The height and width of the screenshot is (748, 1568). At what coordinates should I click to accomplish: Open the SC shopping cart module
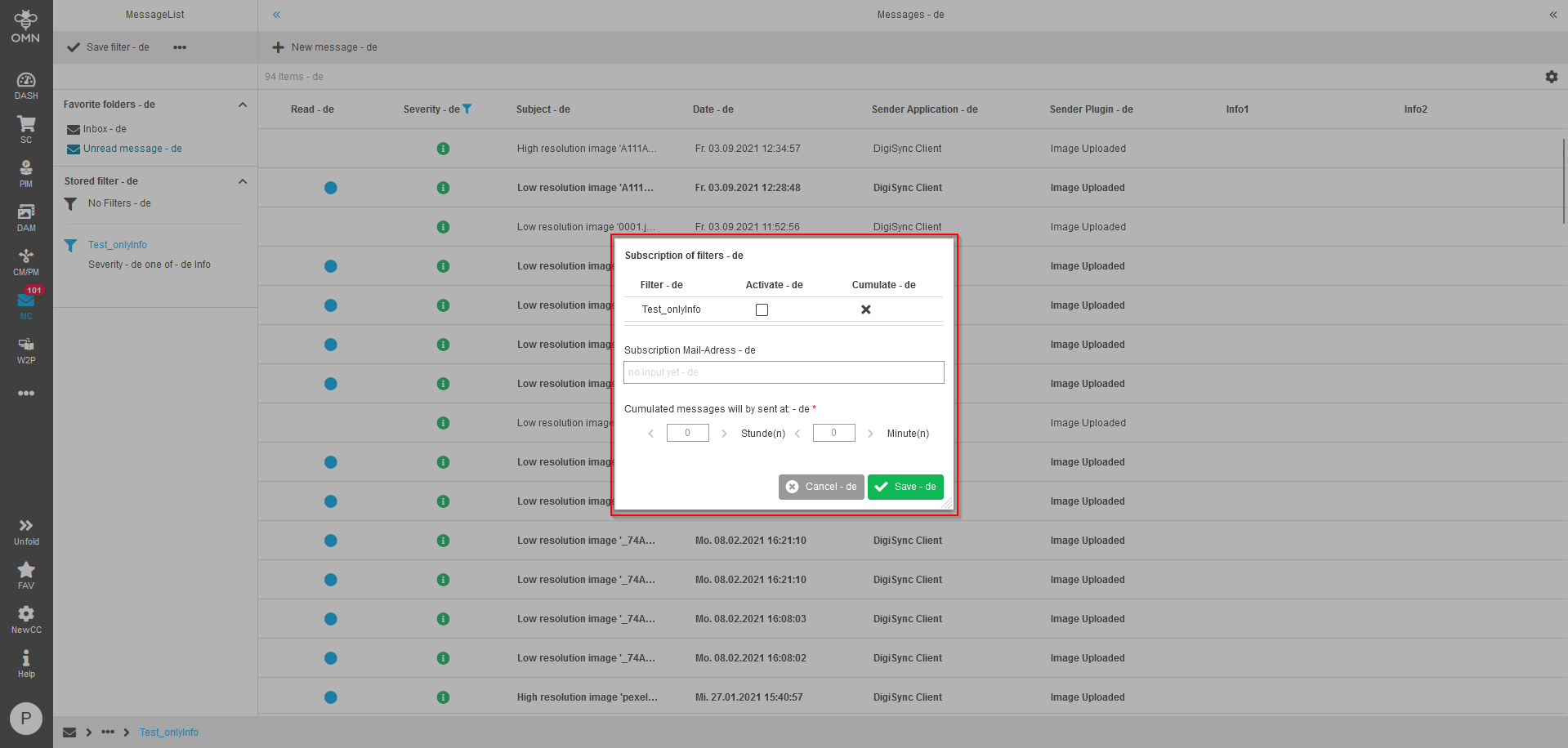[x=26, y=129]
